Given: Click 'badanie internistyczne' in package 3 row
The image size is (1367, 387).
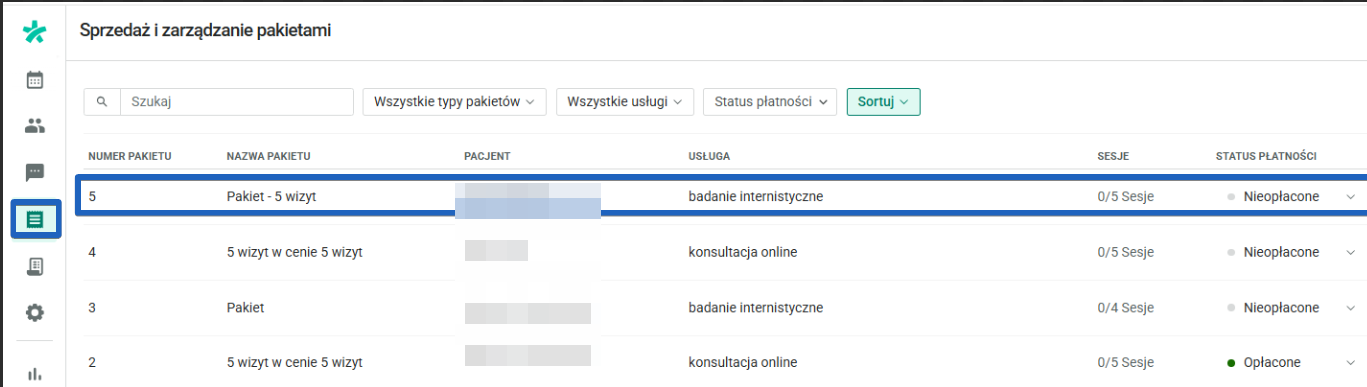Looking at the screenshot, I should coord(756,308).
